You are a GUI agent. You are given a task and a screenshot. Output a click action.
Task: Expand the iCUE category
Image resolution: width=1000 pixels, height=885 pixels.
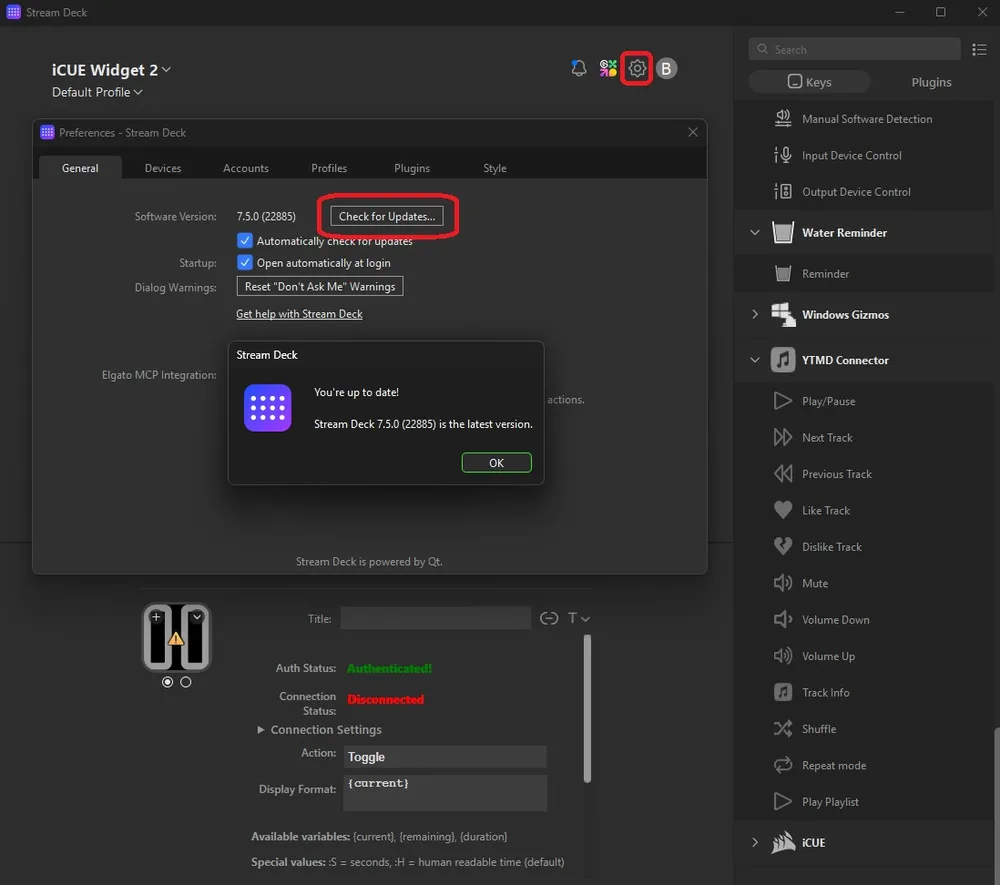755,842
